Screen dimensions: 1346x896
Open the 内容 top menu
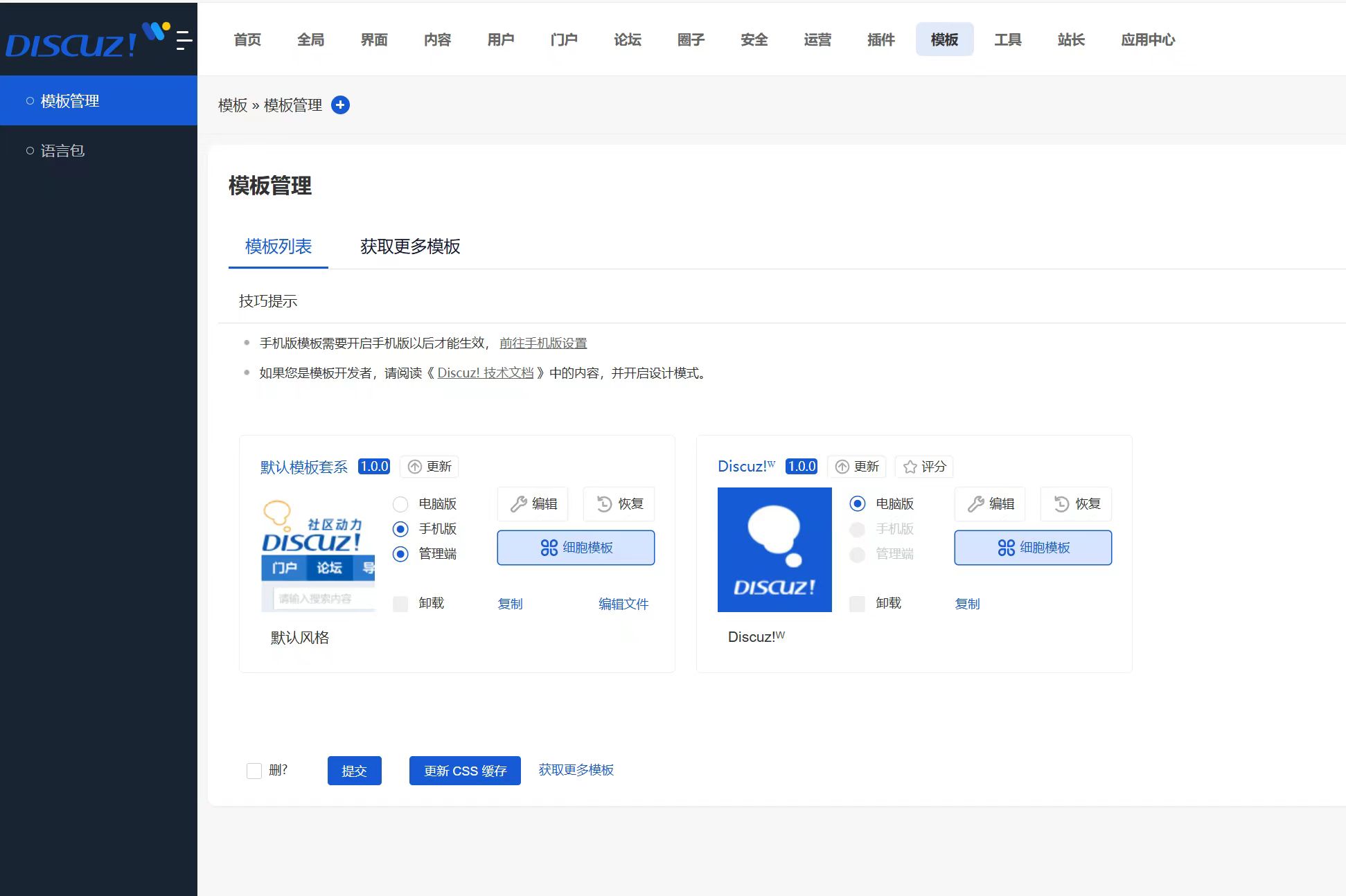(437, 39)
